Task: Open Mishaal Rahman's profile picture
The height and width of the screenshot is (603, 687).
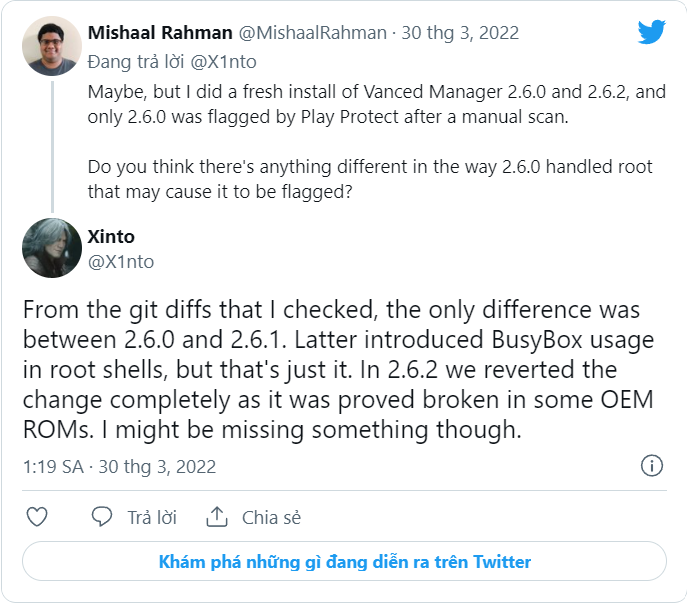Action: [x=50, y=46]
